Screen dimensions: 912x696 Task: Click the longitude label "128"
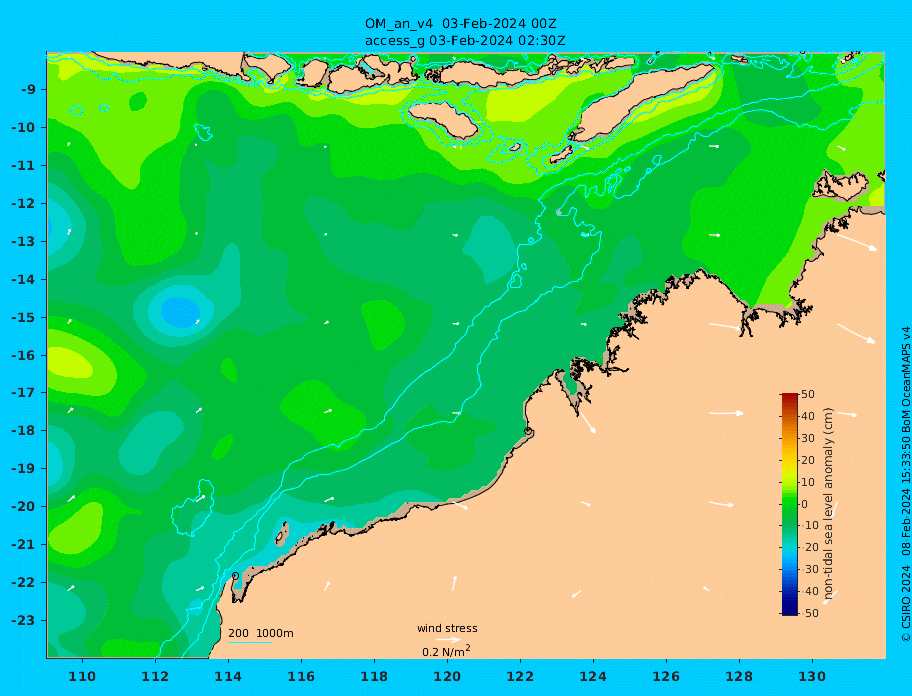point(739,677)
